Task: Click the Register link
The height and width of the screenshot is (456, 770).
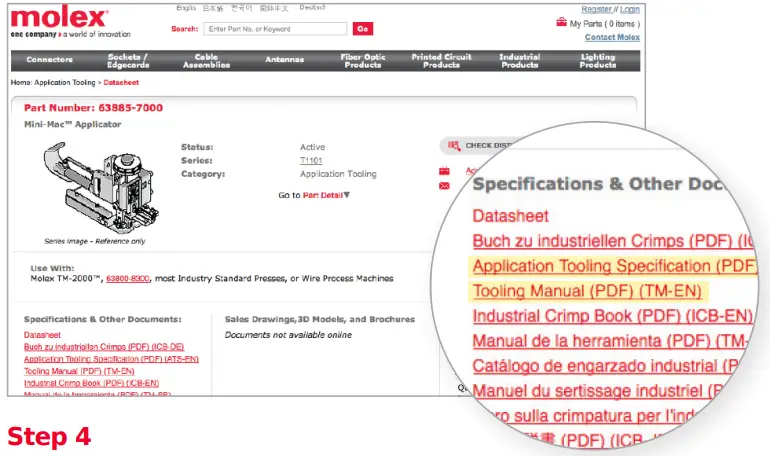Action: click(x=596, y=9)
